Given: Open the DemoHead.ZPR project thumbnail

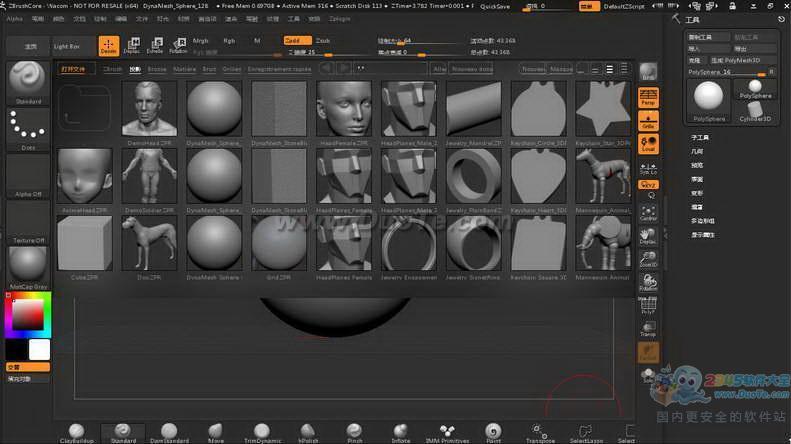Looking at the screenshot, I should point(149,109).
